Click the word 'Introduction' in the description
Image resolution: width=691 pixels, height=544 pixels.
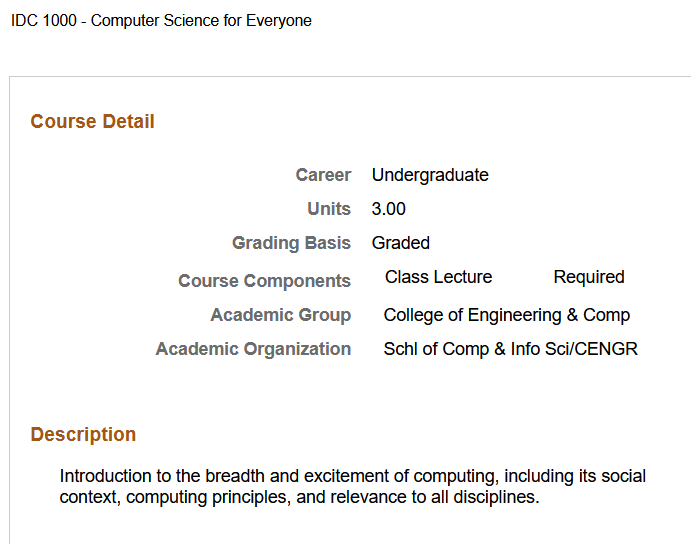click(x=106, y=476)
